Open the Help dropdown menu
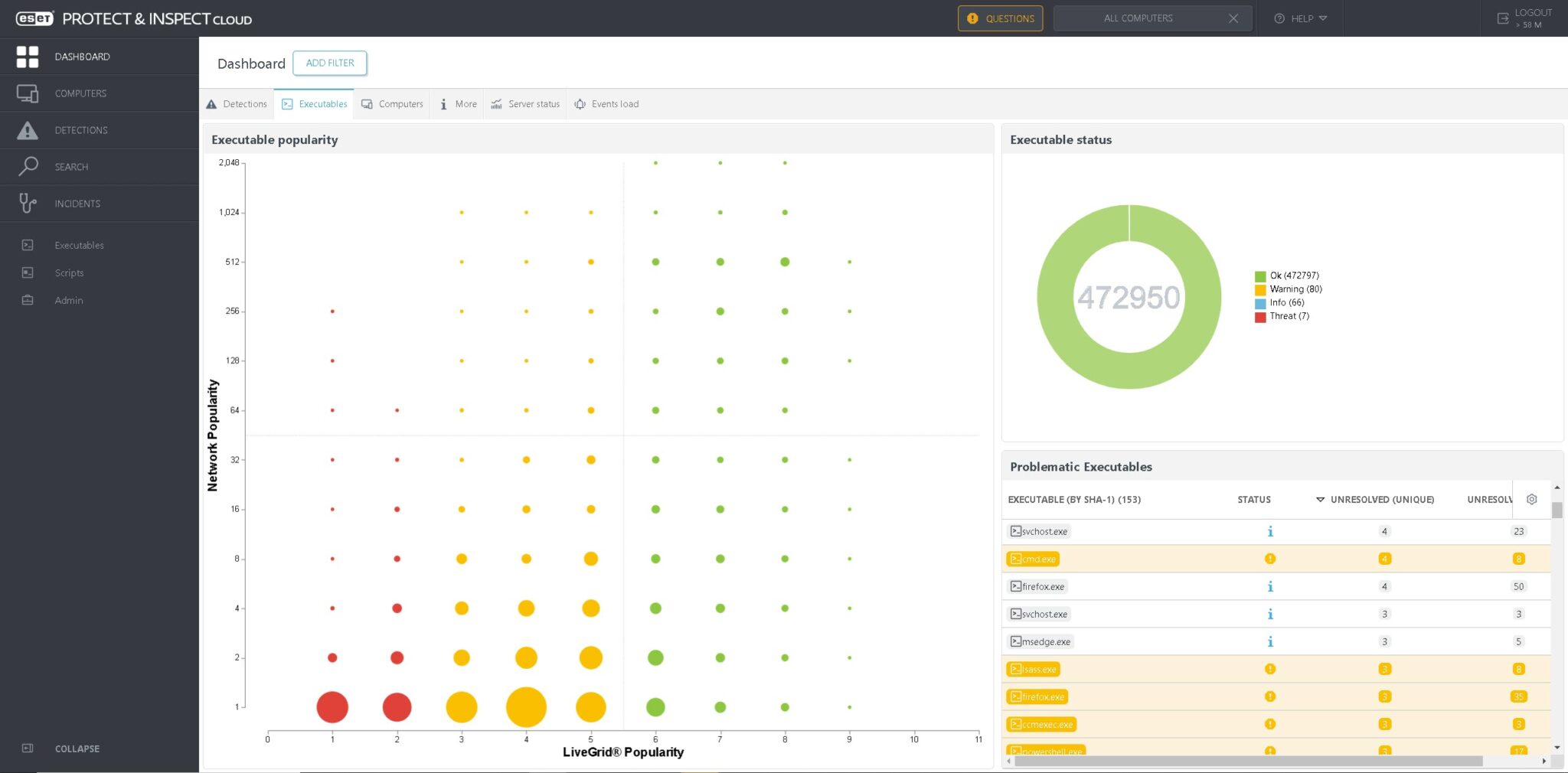1568x773 pixels. [x=1300, y=18]
